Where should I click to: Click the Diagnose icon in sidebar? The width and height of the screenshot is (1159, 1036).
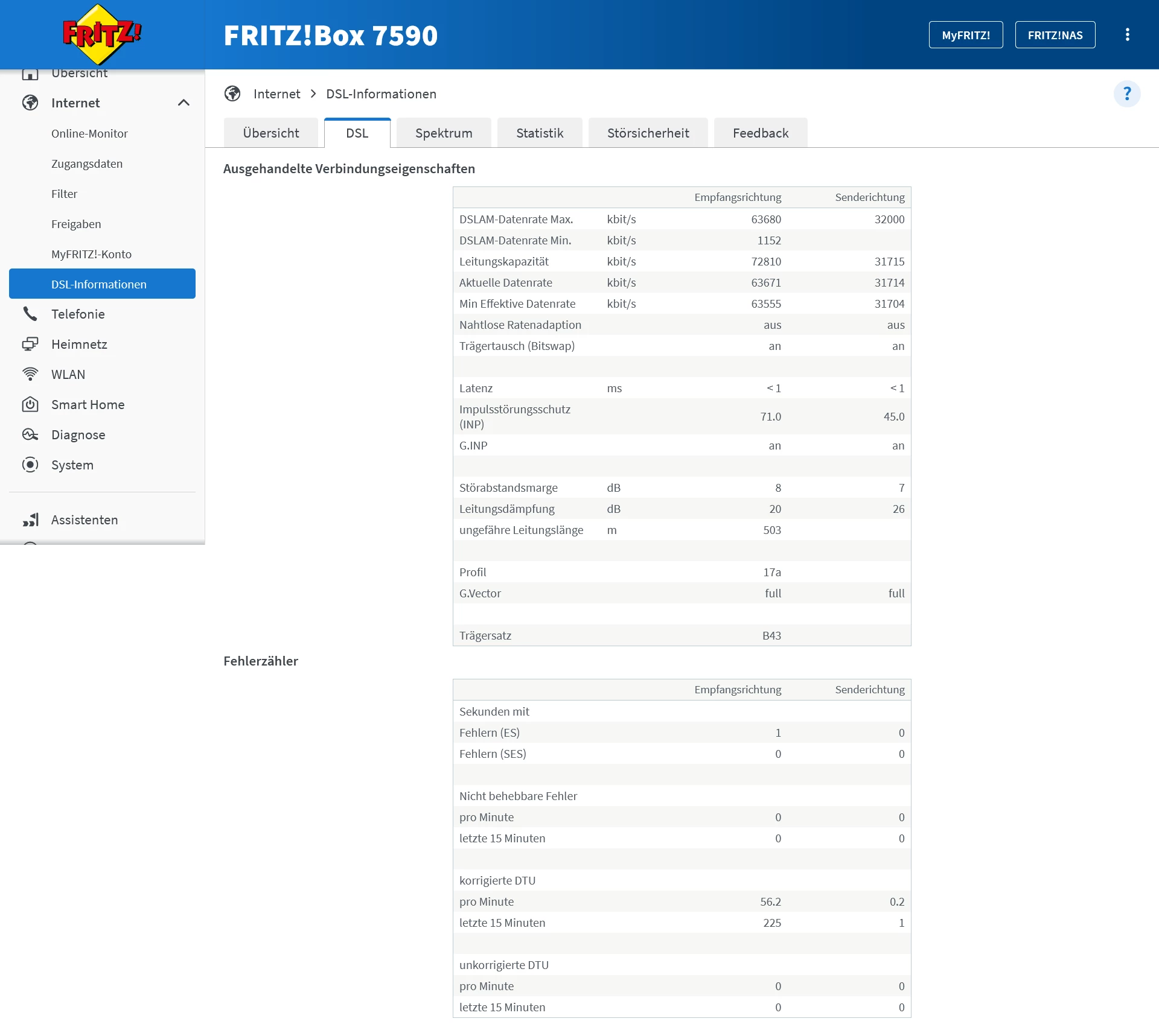[30, 434]
